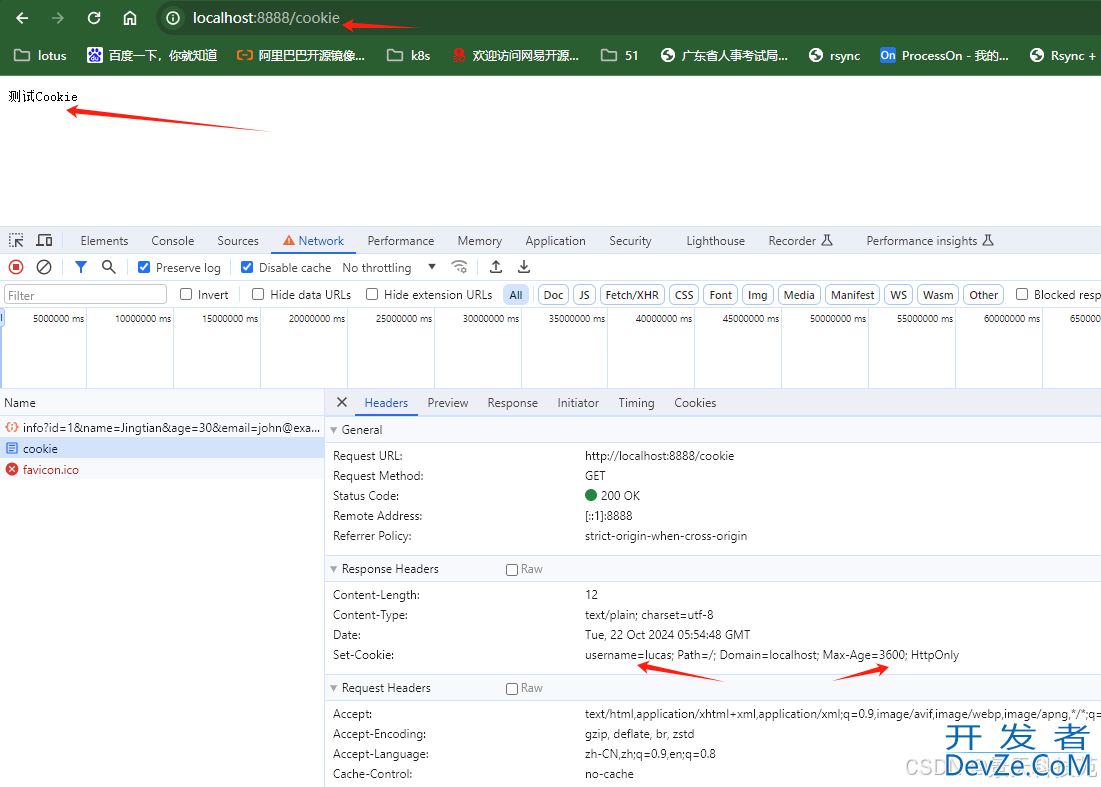Select the favicon.ico request
Image resolution: width=1101 pixels, height=787 pixels.
click(51, 470)
